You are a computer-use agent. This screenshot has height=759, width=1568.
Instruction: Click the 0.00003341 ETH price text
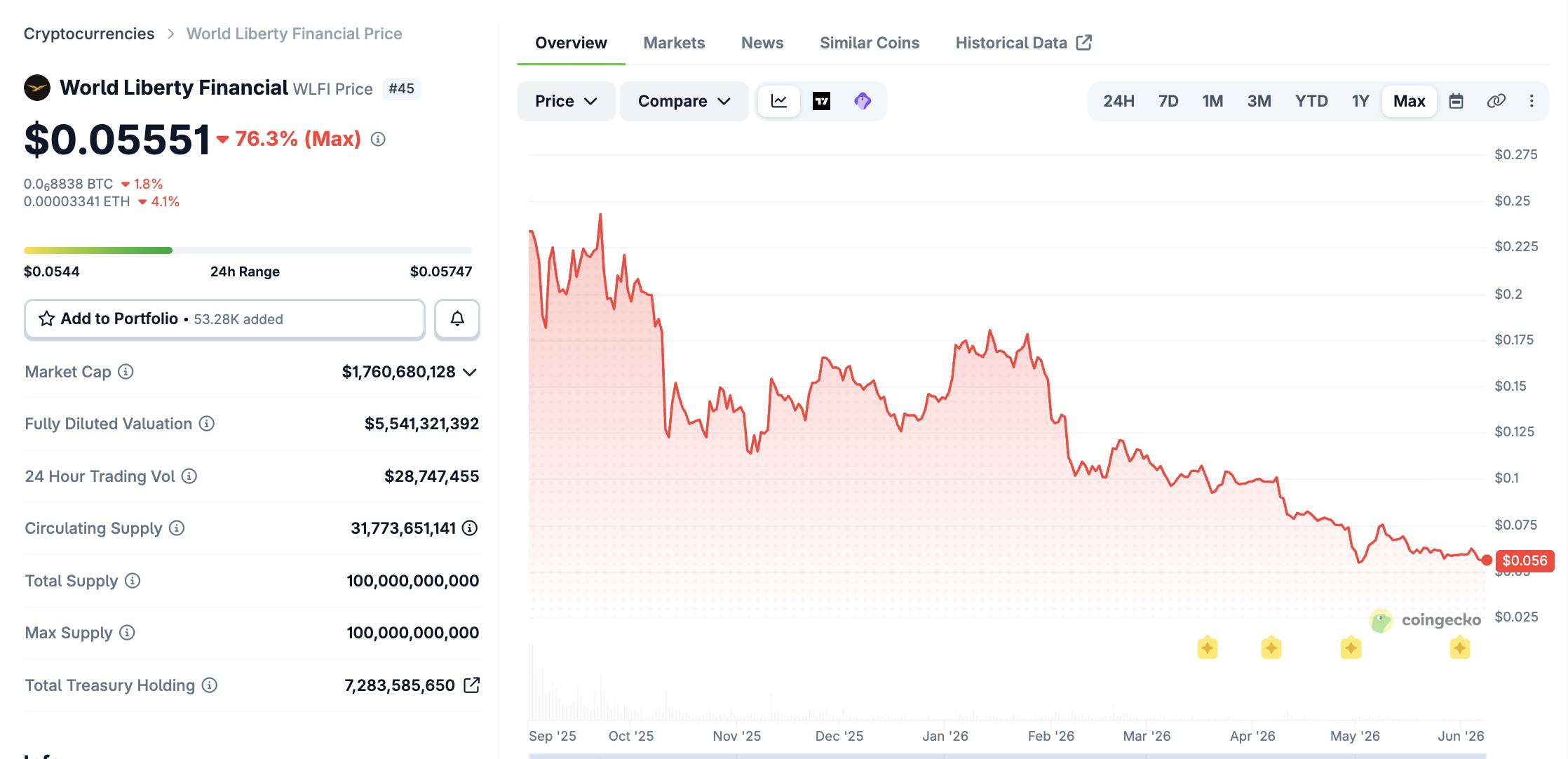click(77, 201)
